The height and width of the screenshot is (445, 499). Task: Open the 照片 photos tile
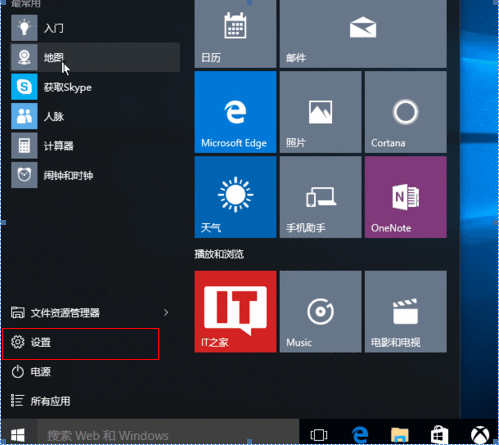click(x=320, y=112)
